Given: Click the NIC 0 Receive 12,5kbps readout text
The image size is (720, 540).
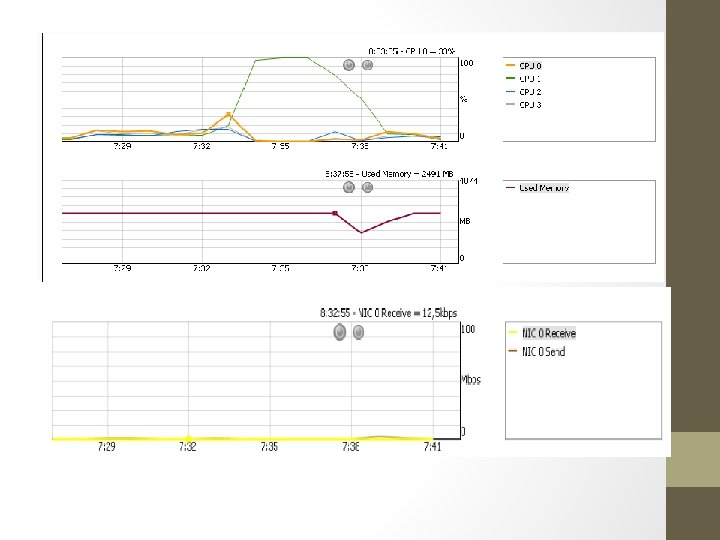Looking at the screenshot, I should pyautogui.click(x=388, y=313).
